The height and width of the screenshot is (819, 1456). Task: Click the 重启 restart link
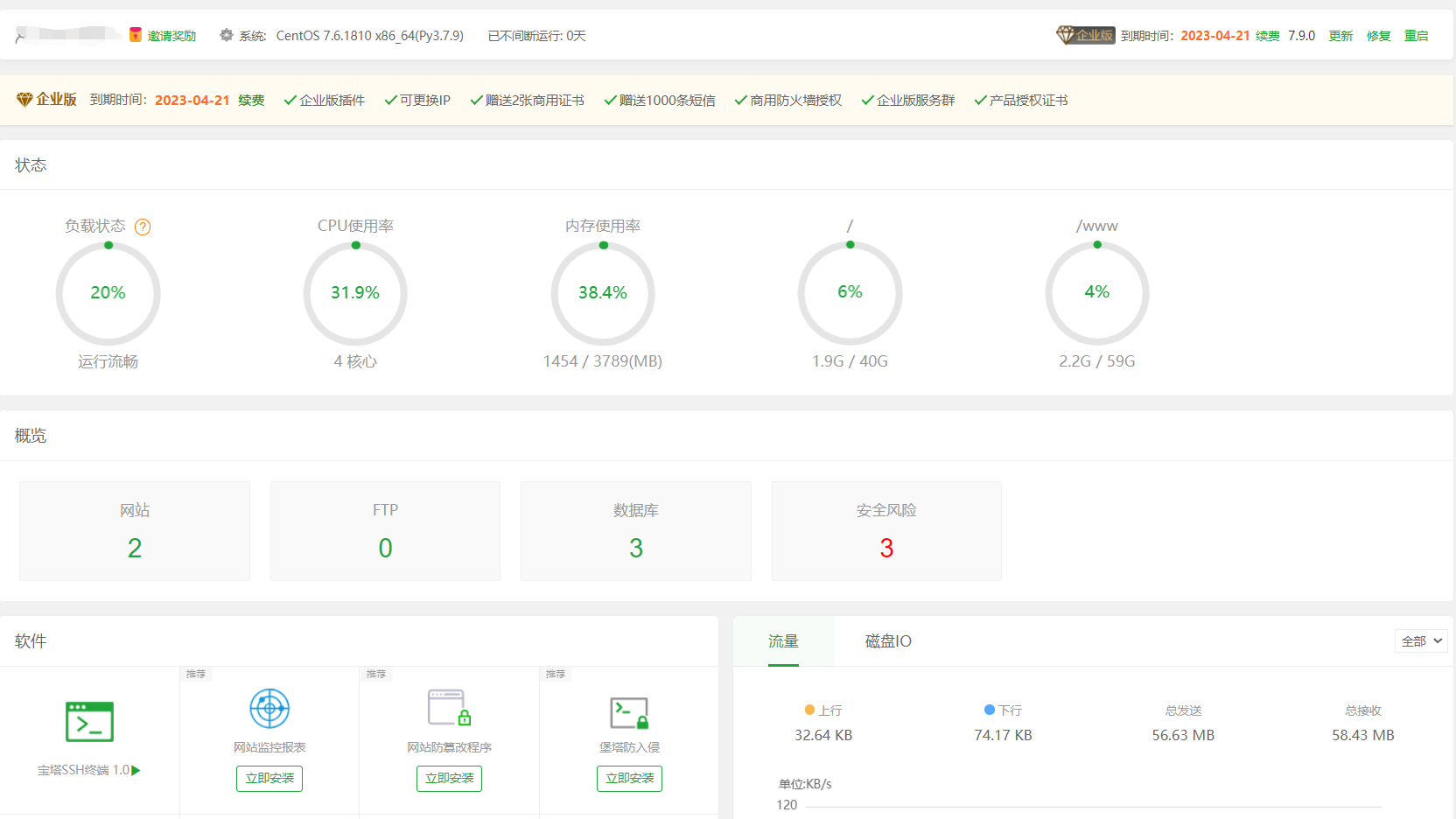[1417, 36]
